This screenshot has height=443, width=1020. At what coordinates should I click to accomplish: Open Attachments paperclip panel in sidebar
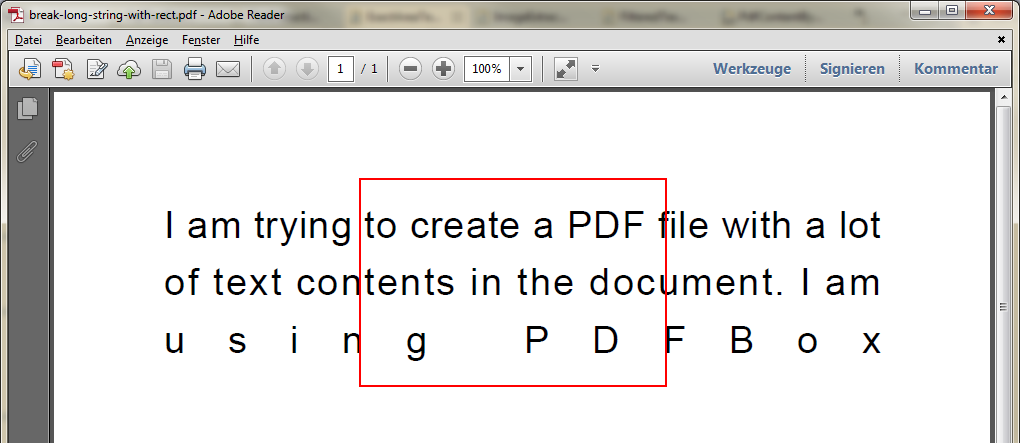[27, 151]
